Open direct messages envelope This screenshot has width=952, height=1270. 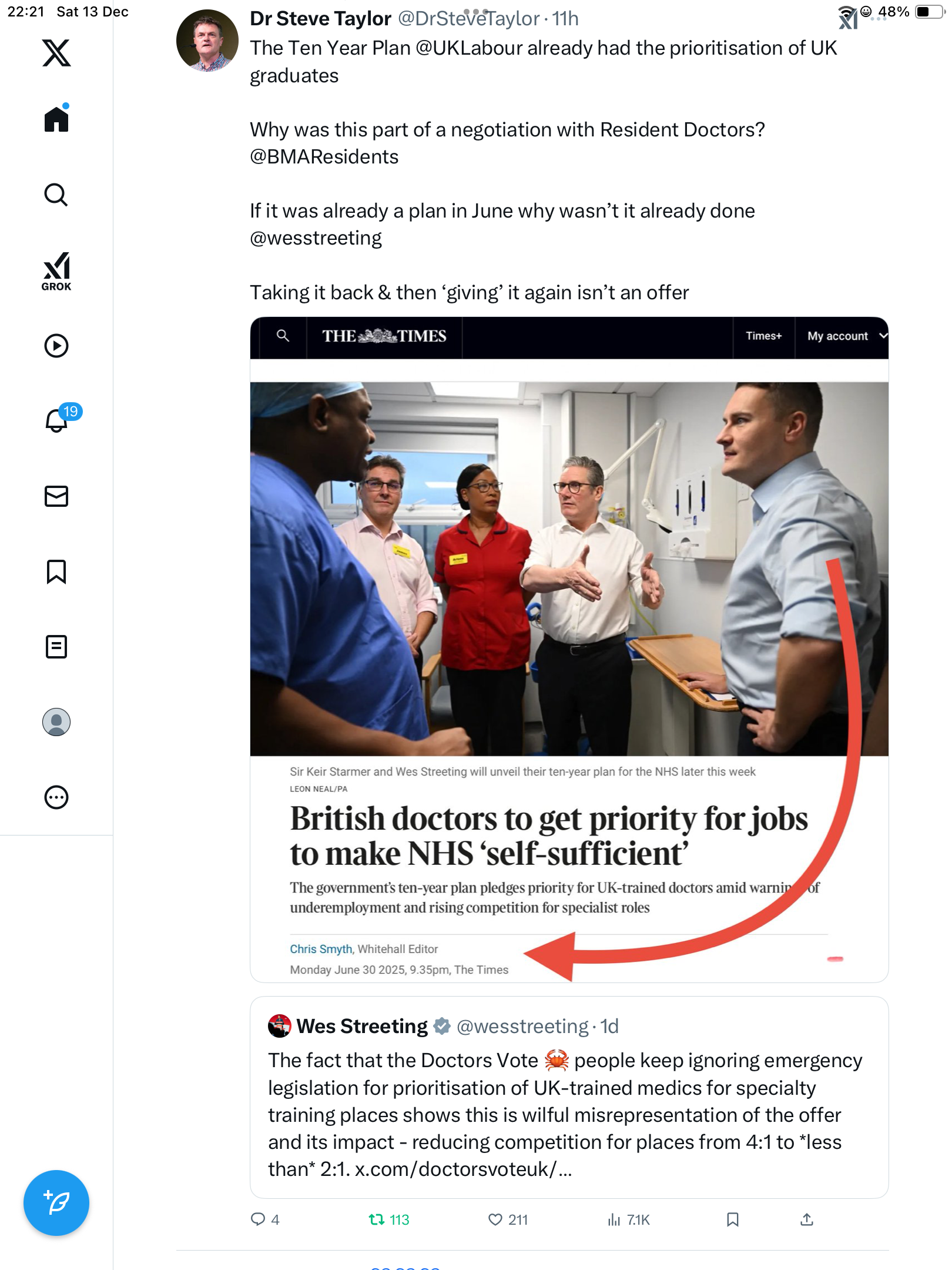pyautogui.click(x=56, y=496)
